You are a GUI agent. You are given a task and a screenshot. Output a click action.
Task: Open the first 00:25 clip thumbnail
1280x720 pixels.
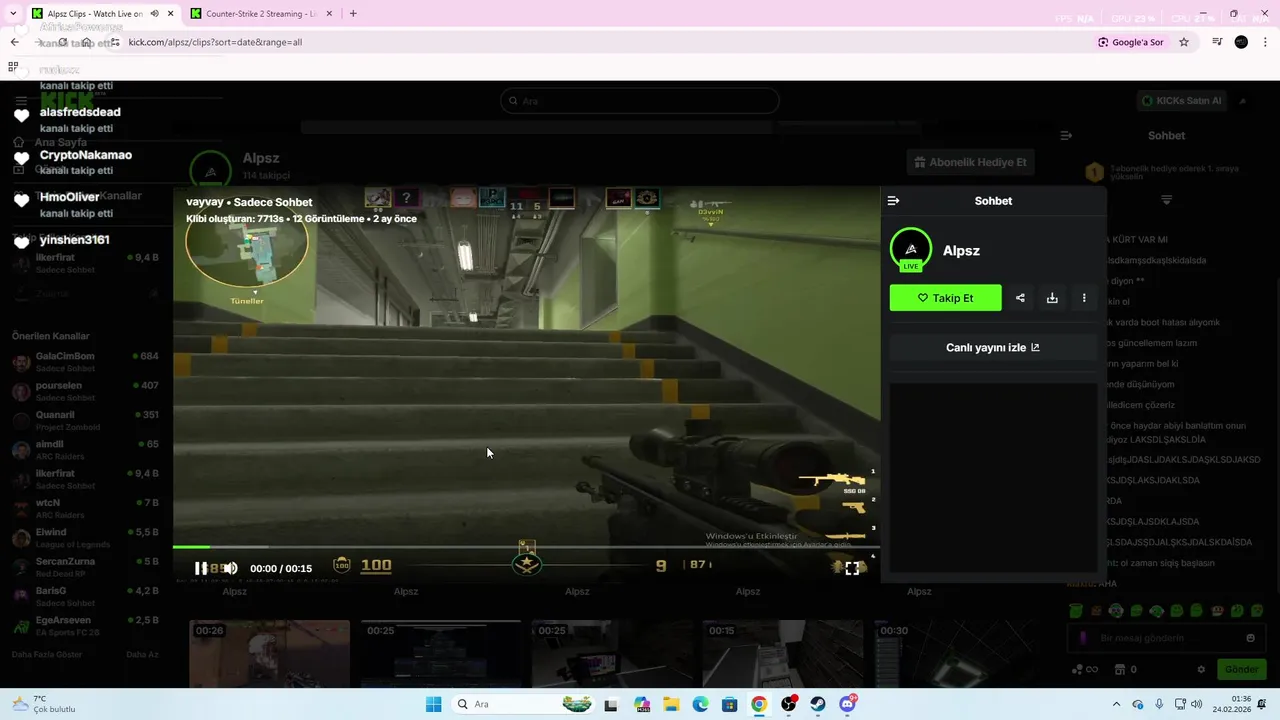(441, 654)
